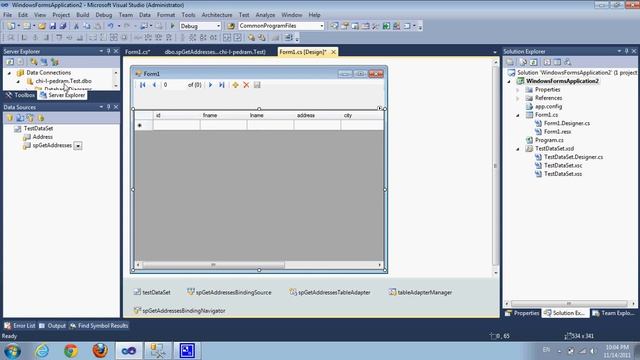Open the Debug configuration dropdown
Viewport: 640px width, 360px height.
(218, 26)
